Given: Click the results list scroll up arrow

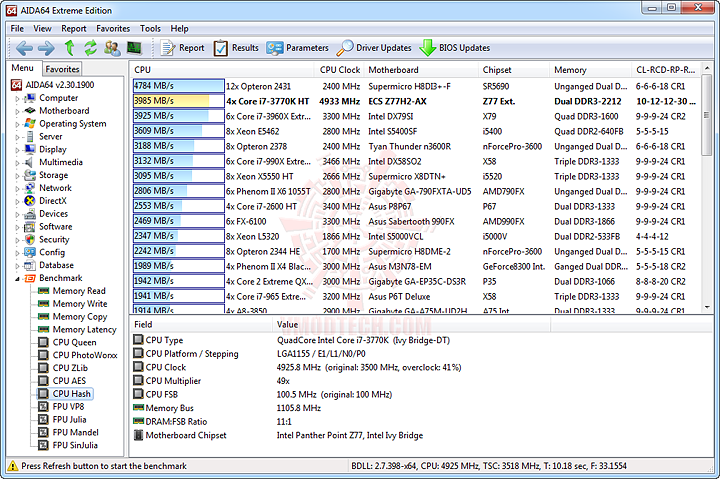Looking at the screenshot, I should [x=707, y=68].
